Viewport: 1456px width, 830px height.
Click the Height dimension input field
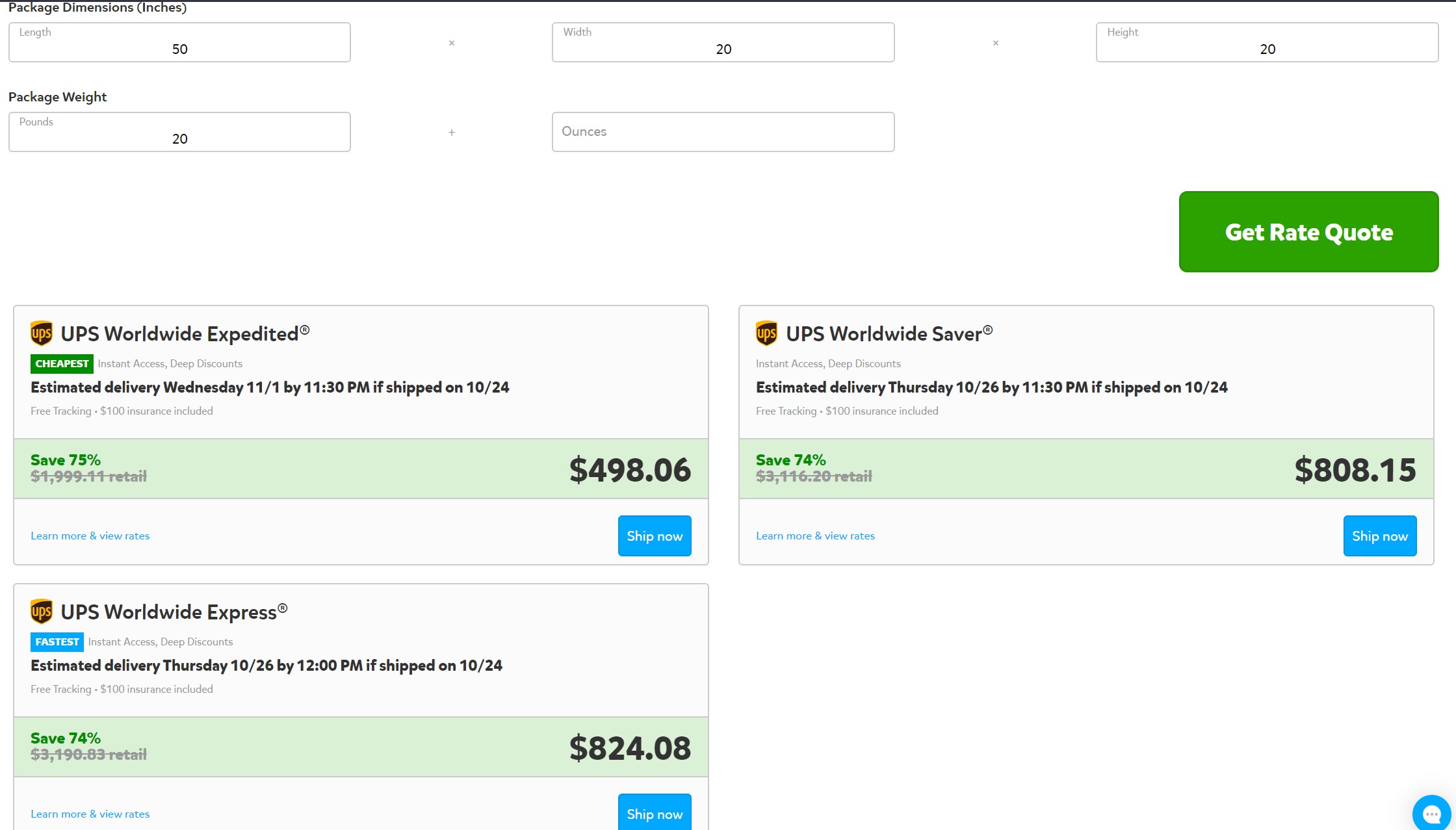(x=1267, y=42)
